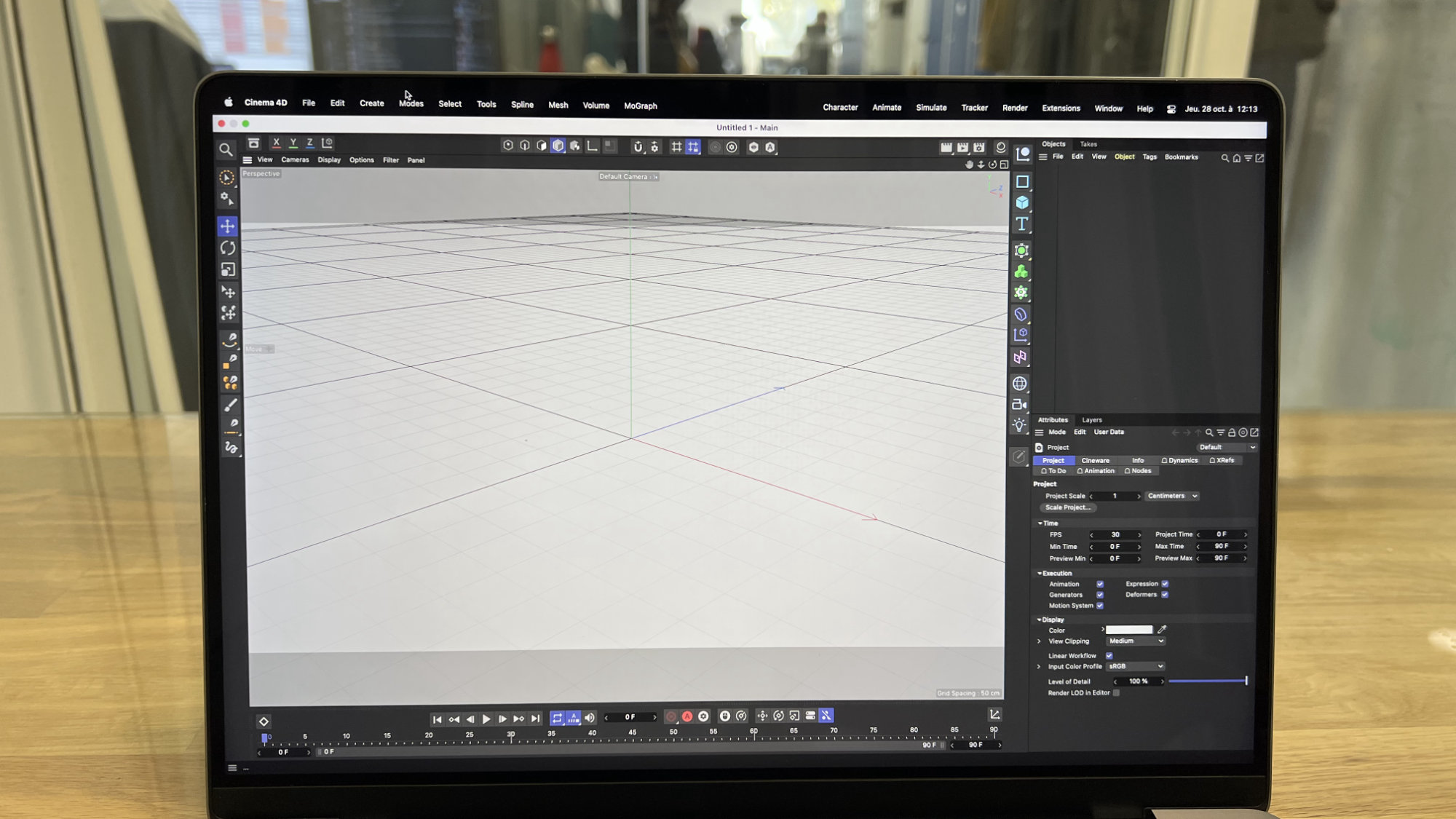
Task: Enable Render LOD in Editor checkbox
Action: 1116,693
